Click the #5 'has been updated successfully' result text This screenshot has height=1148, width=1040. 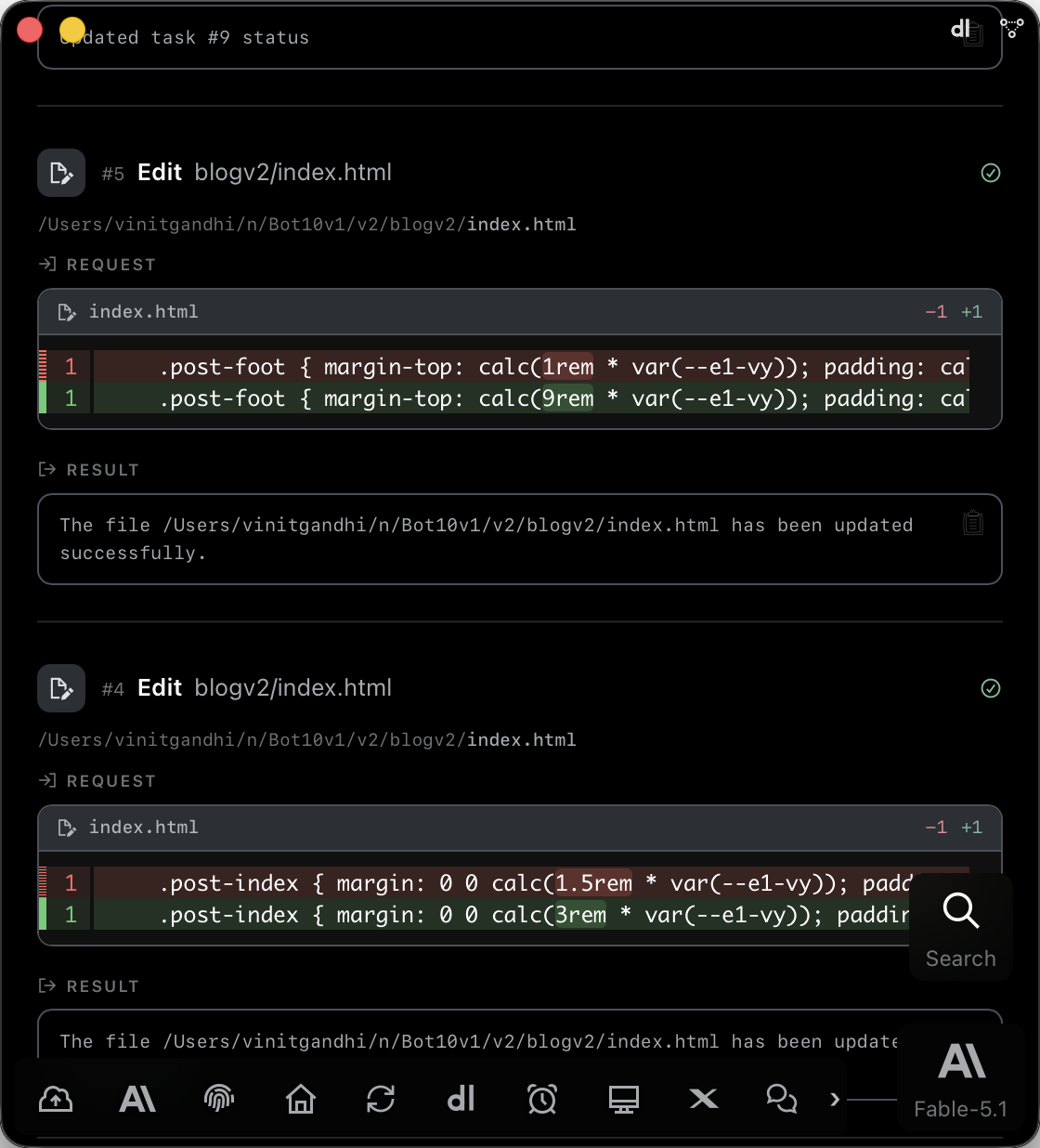(x=487, y=539)
